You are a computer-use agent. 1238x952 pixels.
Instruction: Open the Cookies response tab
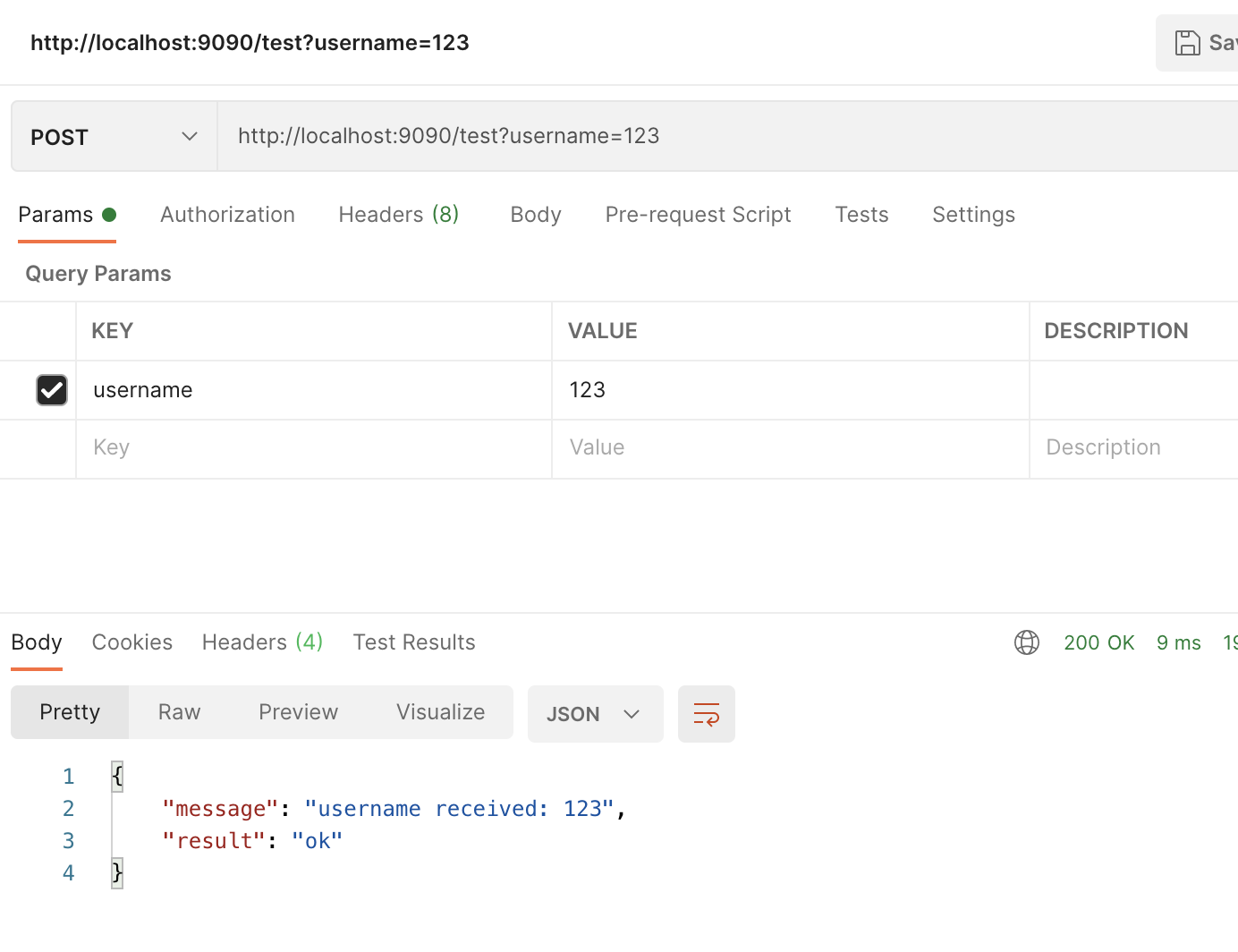coord(131,642)
